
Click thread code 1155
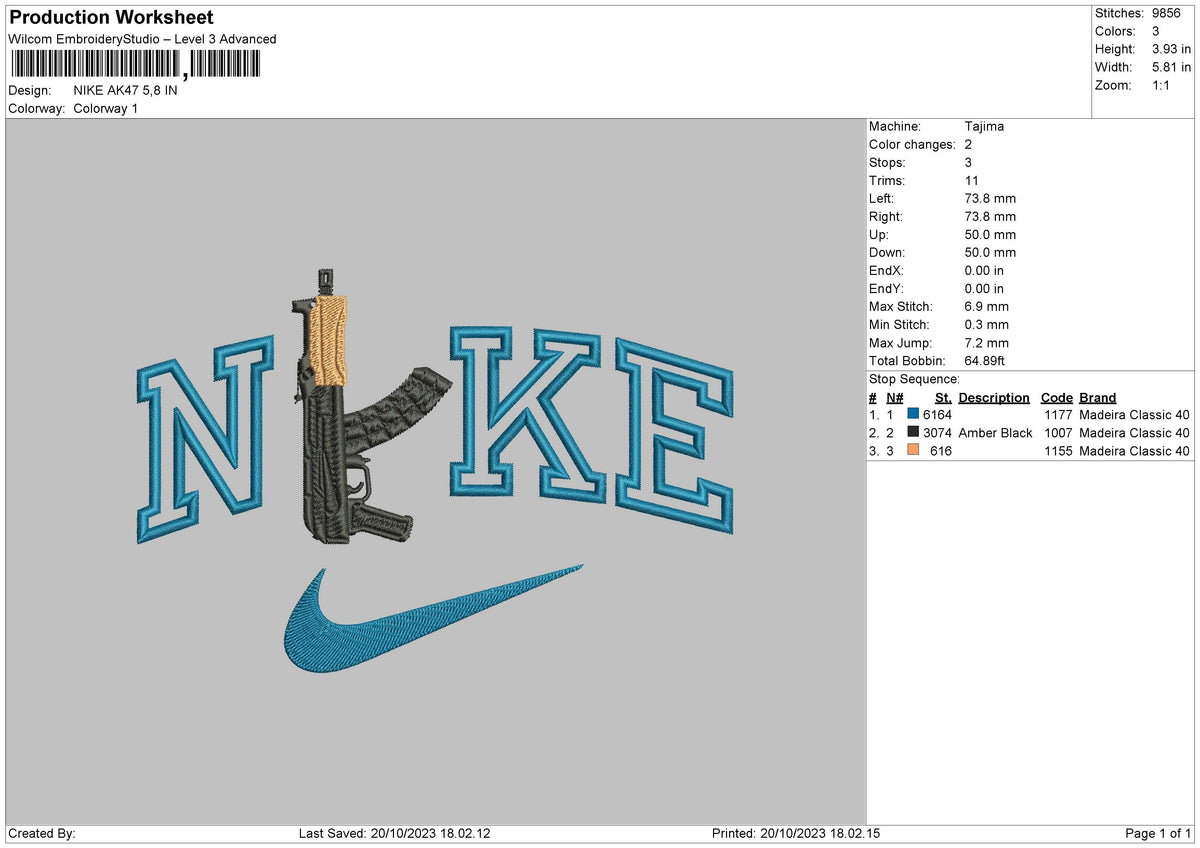tap(1058, 451)
